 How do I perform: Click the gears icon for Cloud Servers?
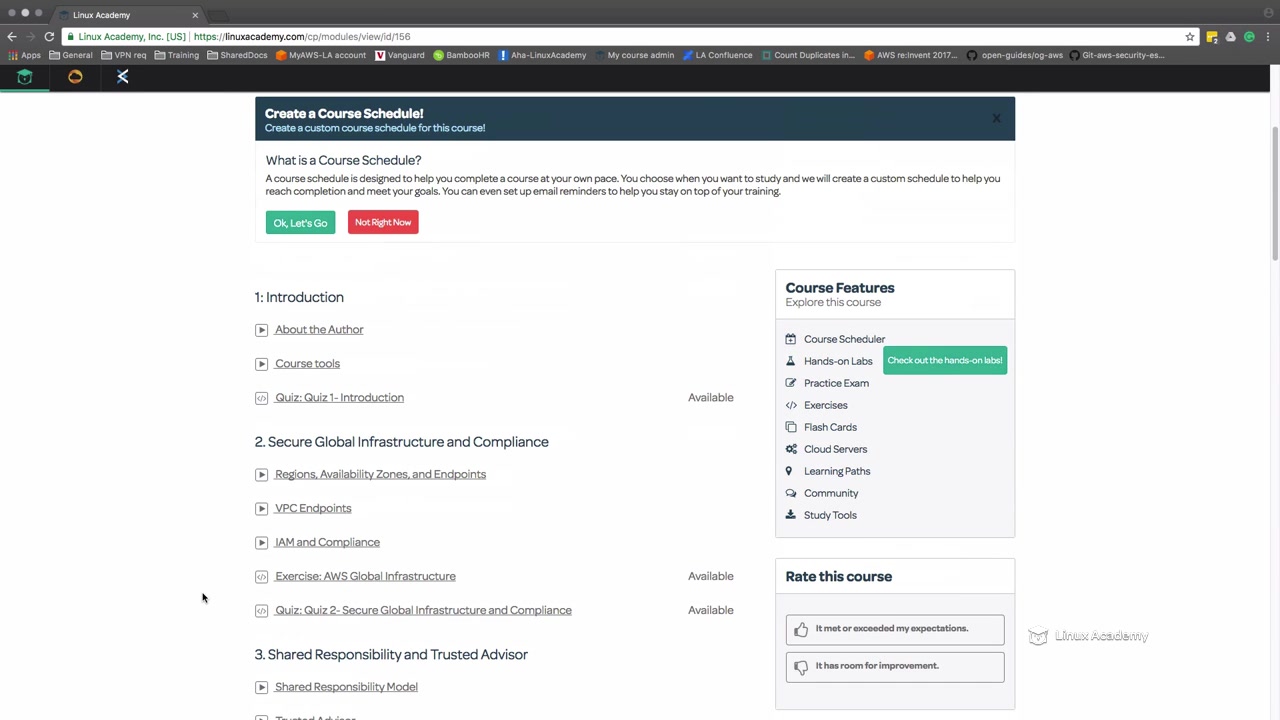[791, 449]
